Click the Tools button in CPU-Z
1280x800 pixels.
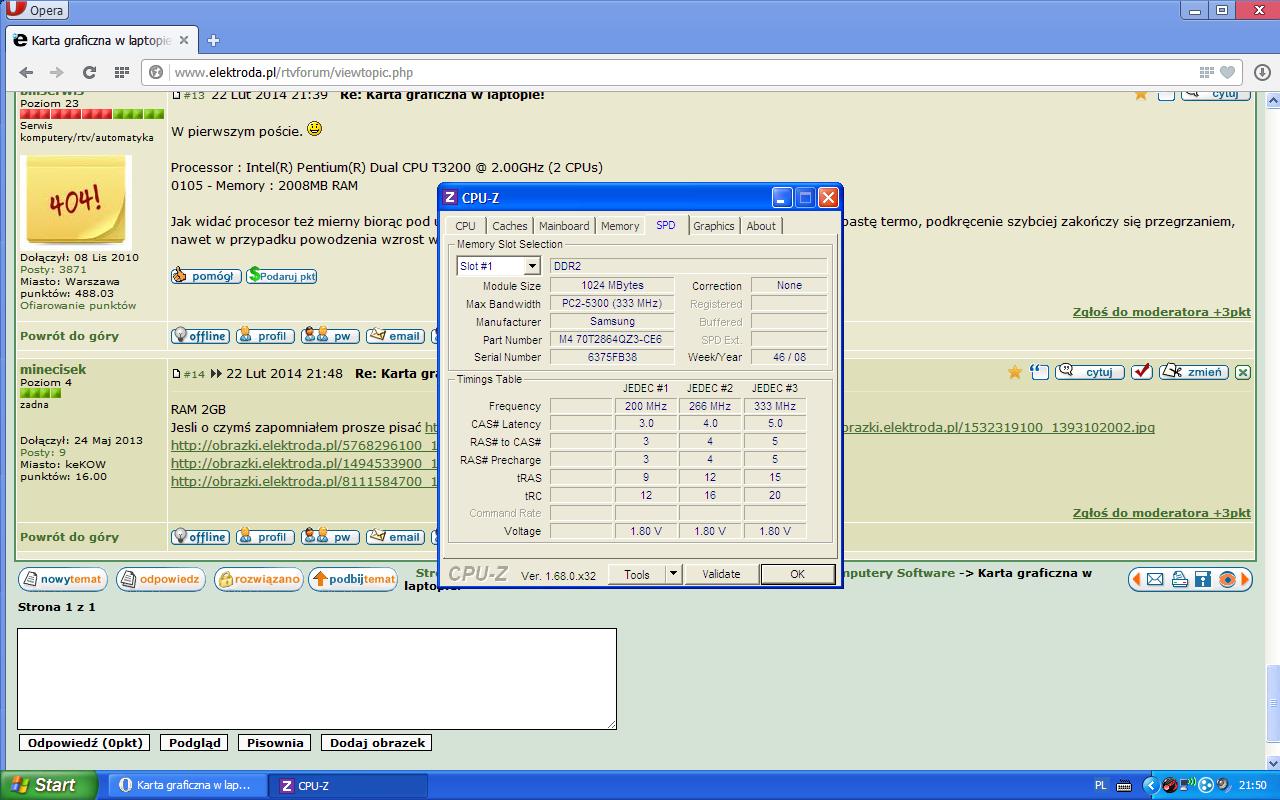tap(637, 574)
